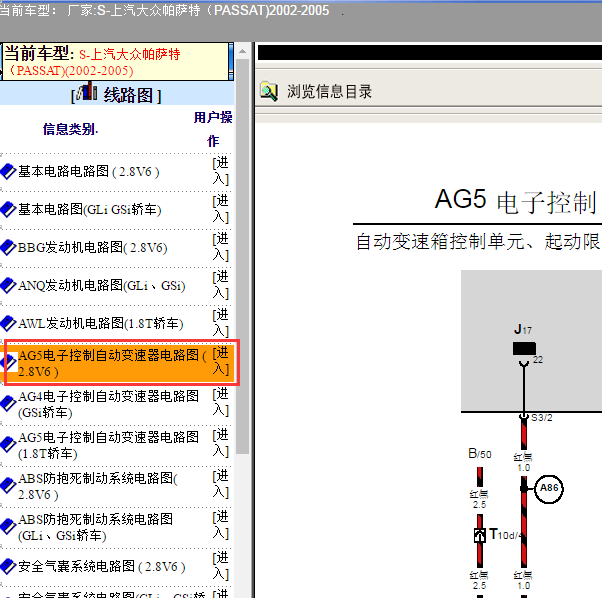The height and width of the screenshot is (598, 602).
Task: Open [进入] for ANQ发动机电路图(GLi、GSi)
Action: (221, 285)
